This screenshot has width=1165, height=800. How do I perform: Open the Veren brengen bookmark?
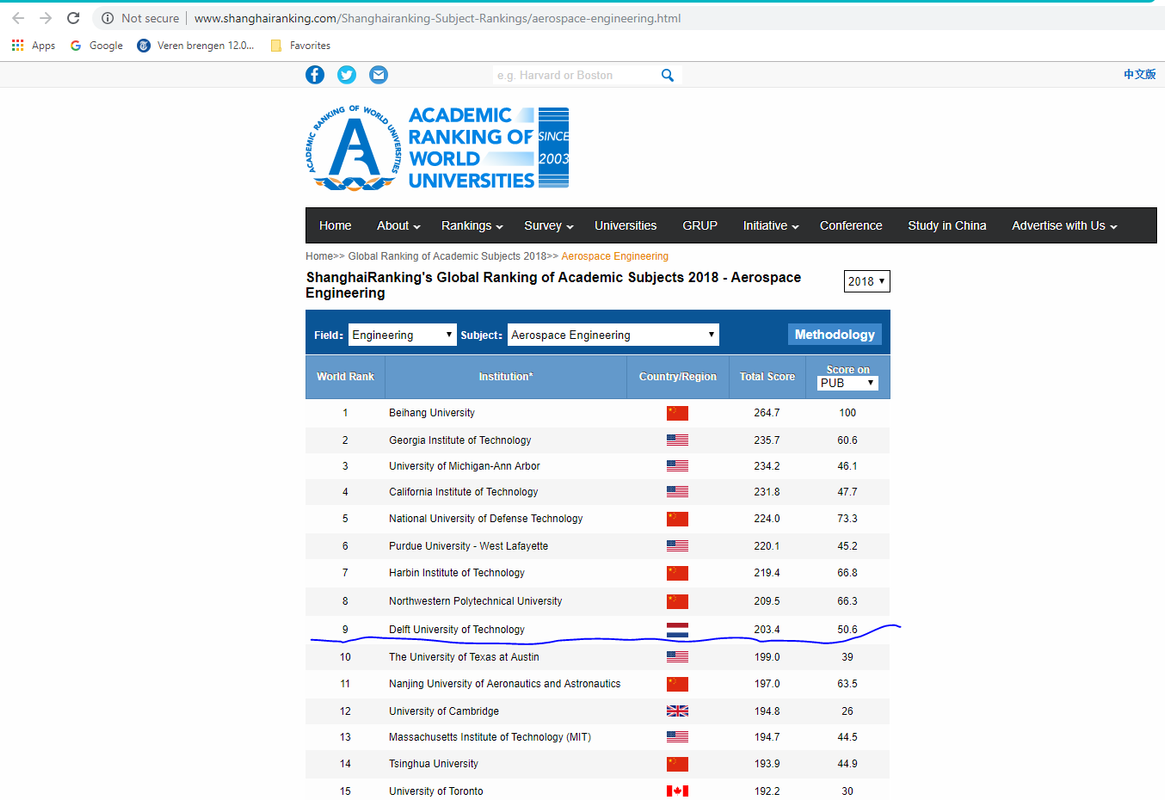195,45
